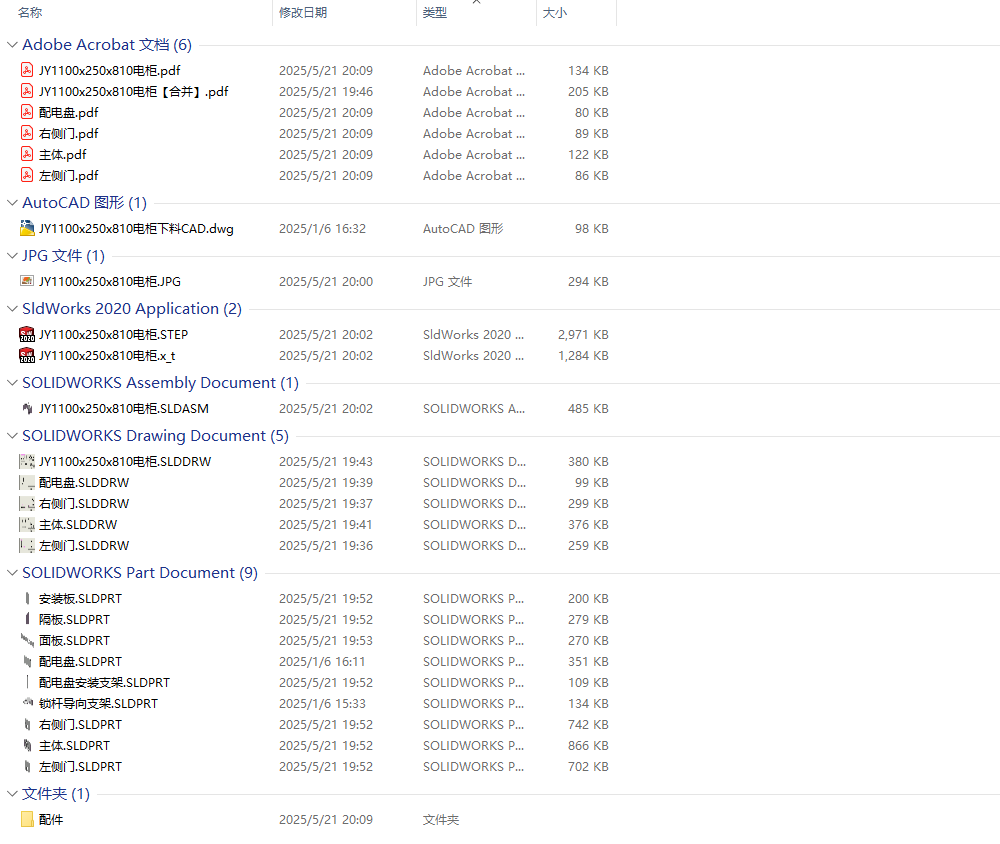Click the SldWorks 2020 icon of the x_t file
The width and height of the screenshot is (1000, 844).
pyautogui.click(x=27, y=355)
